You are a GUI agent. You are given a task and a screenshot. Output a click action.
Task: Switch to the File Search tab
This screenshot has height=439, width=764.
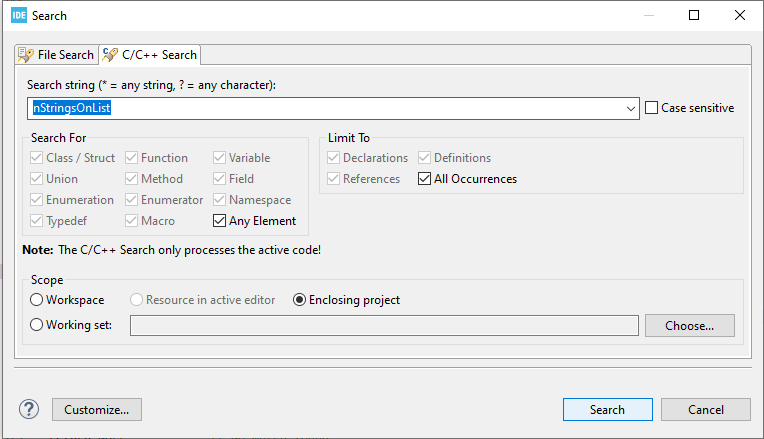point(57,55)
